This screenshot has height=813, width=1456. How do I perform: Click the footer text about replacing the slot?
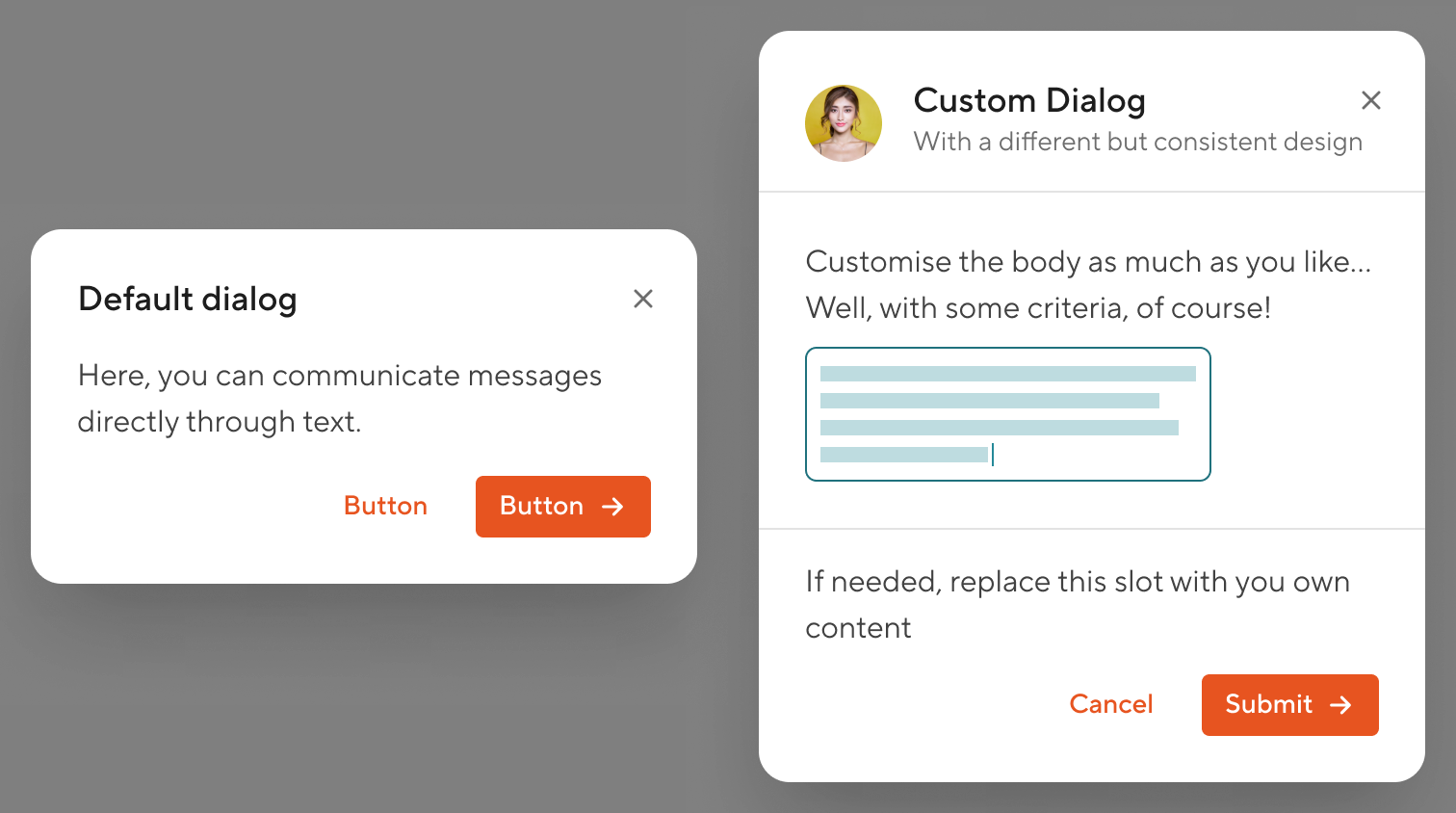click(x=1077, y=604)
